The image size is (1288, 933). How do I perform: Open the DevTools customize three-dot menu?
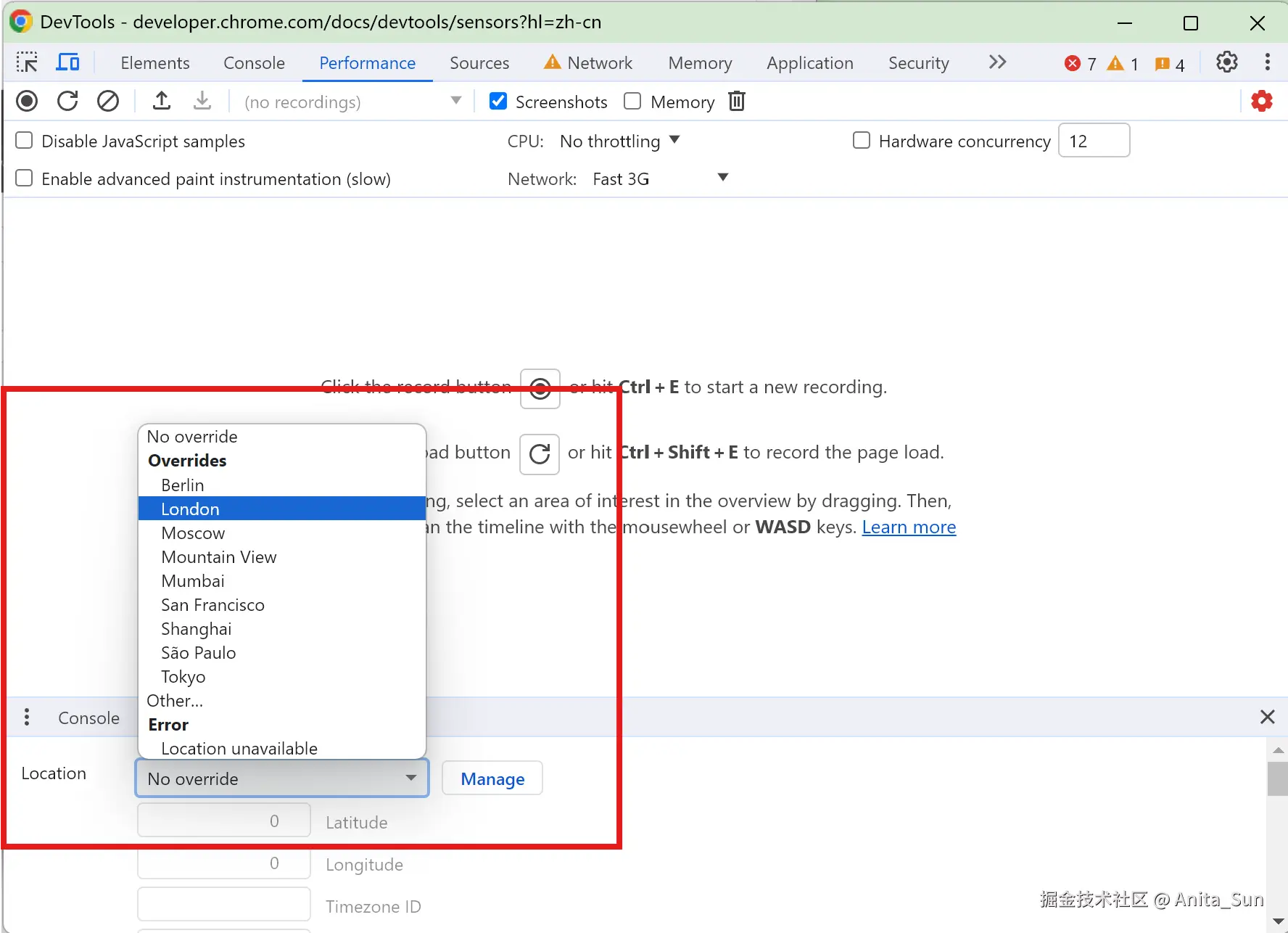point(1268,62)
